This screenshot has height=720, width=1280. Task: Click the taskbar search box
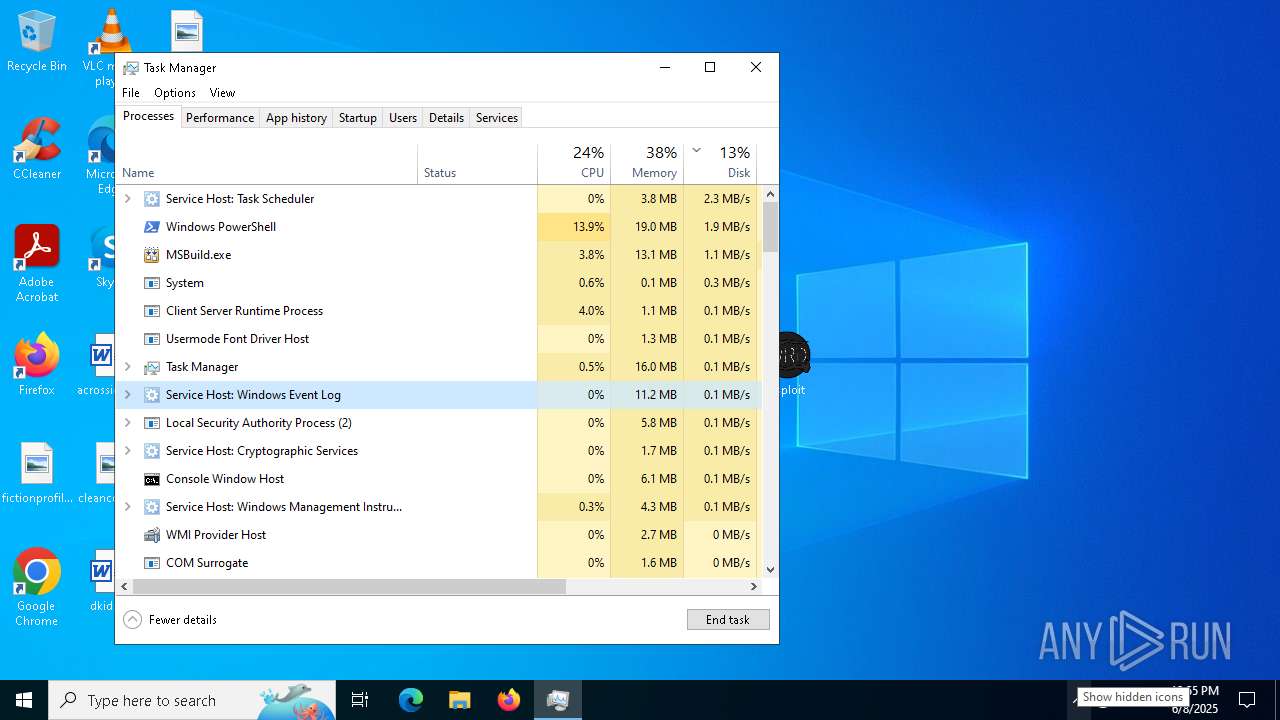point(192,700)
